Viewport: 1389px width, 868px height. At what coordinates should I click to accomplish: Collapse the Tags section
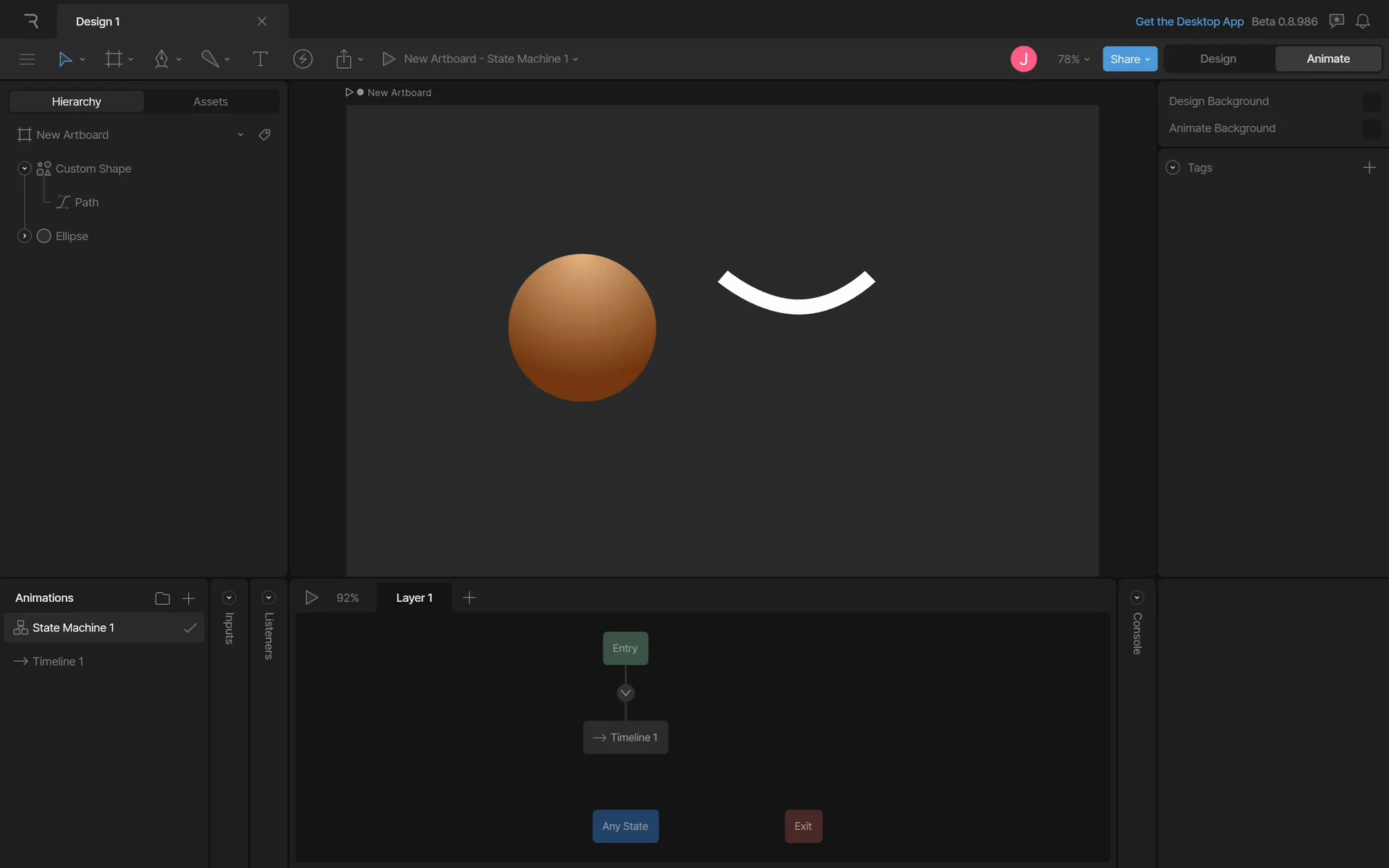(1173, 168)
